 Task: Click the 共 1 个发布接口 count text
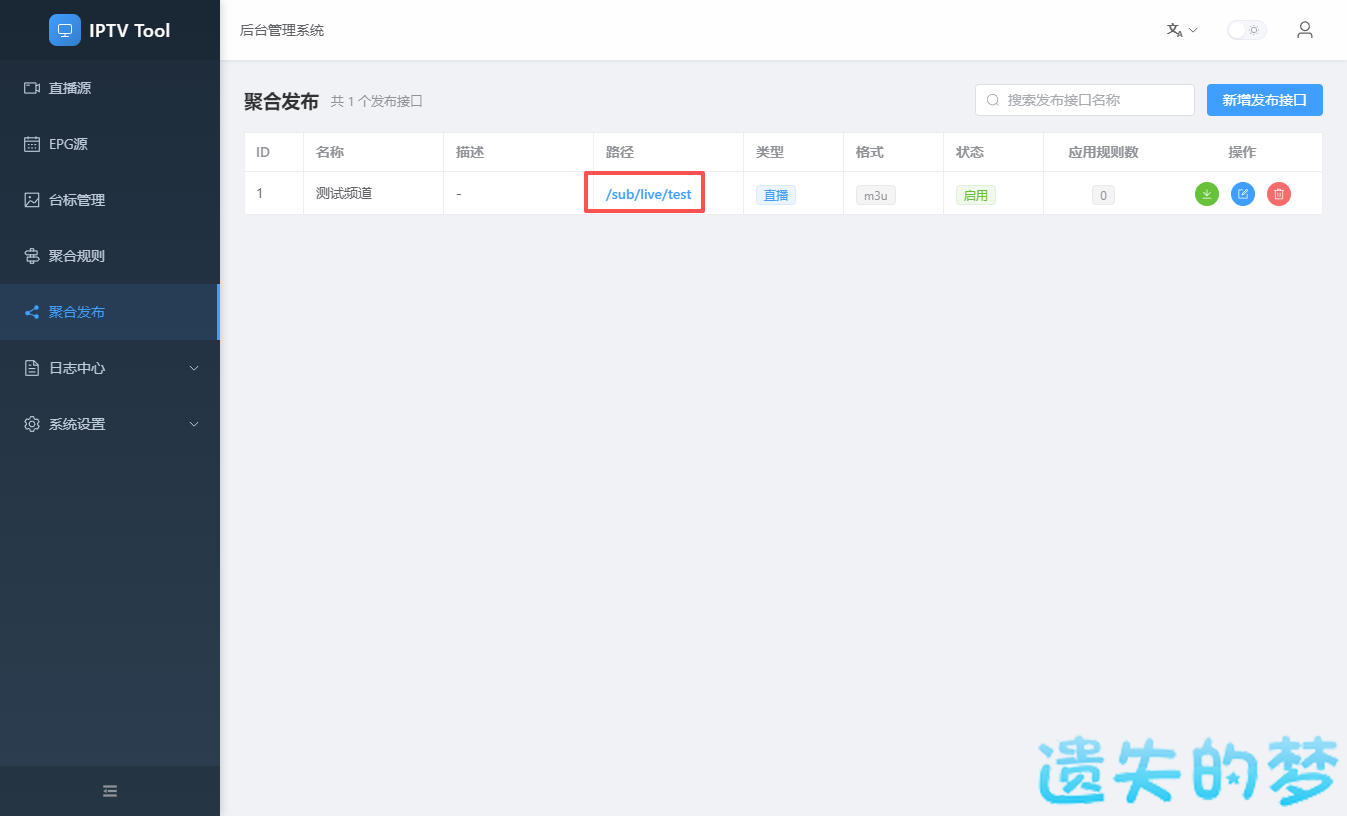click(377, 101)
